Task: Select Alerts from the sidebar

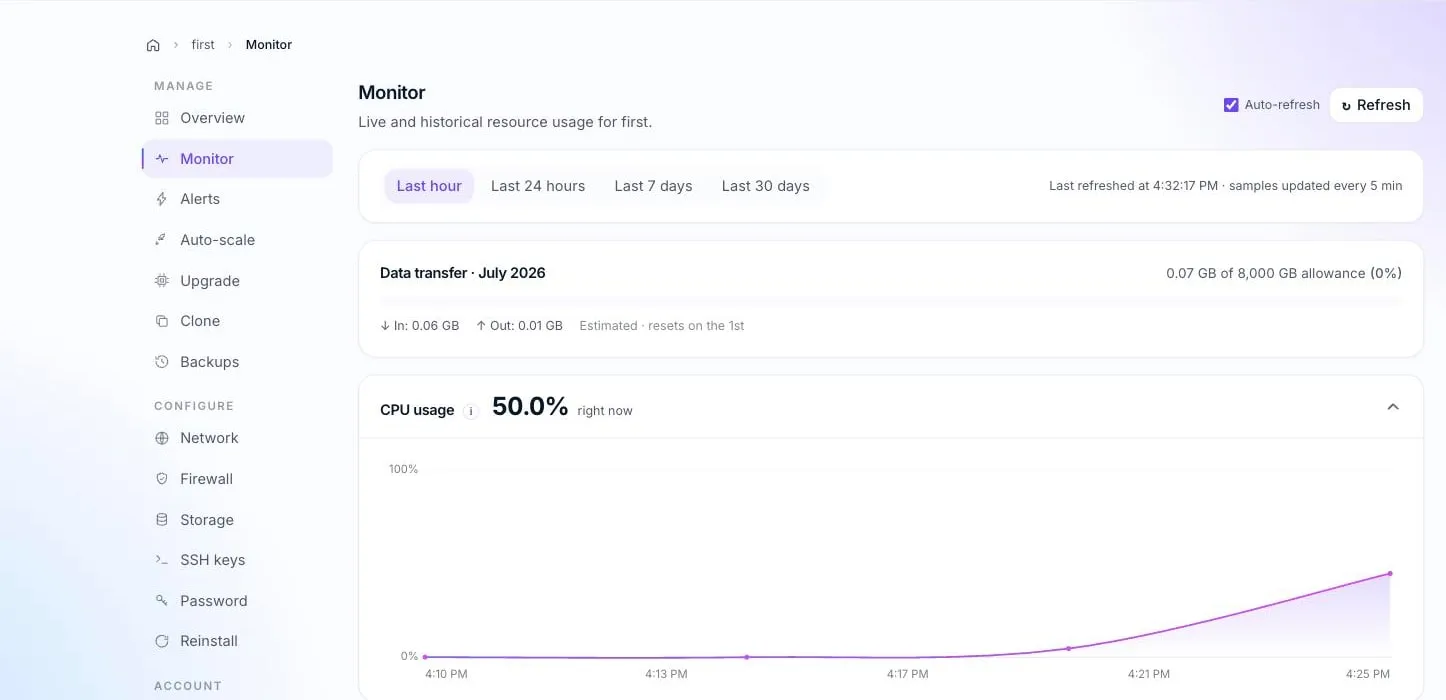Action: pyautogui.click(x=237, y=199)
